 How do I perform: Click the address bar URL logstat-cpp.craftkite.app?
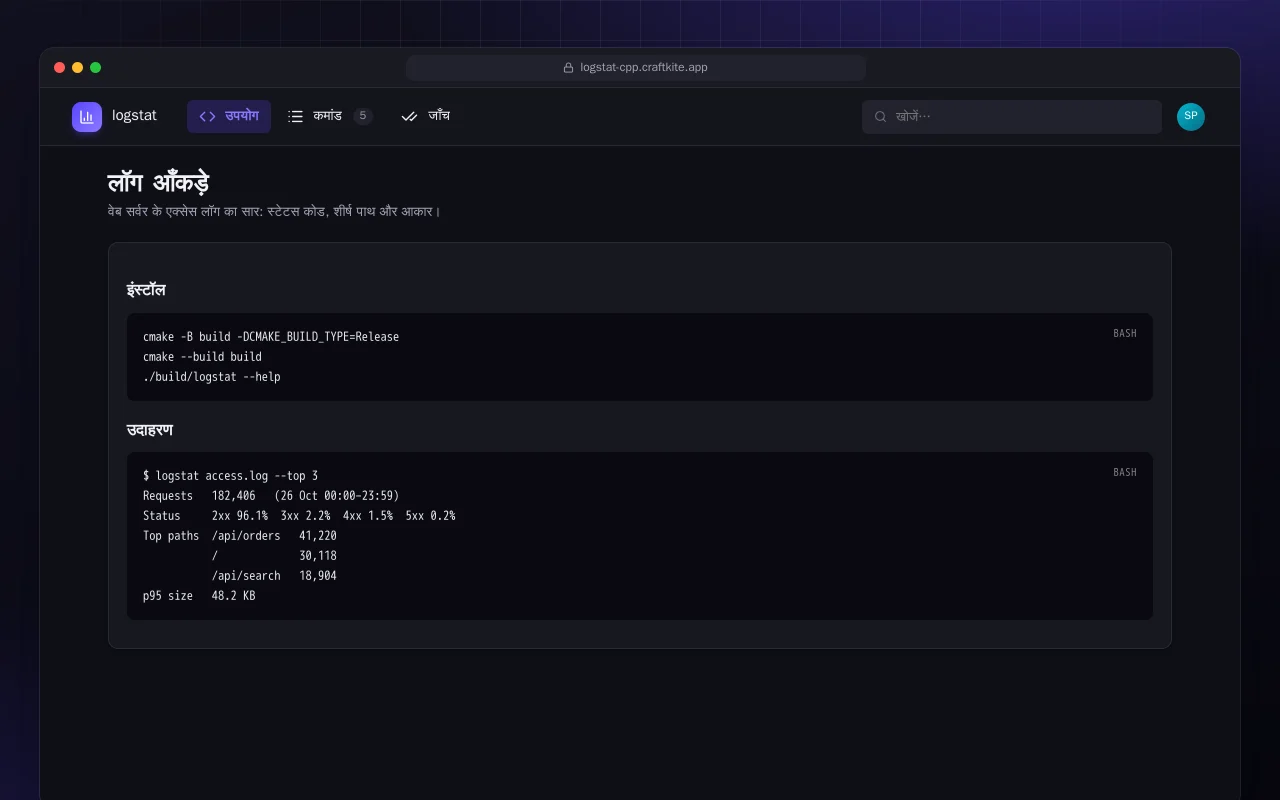pyautogui.click(x=644, y=68)
